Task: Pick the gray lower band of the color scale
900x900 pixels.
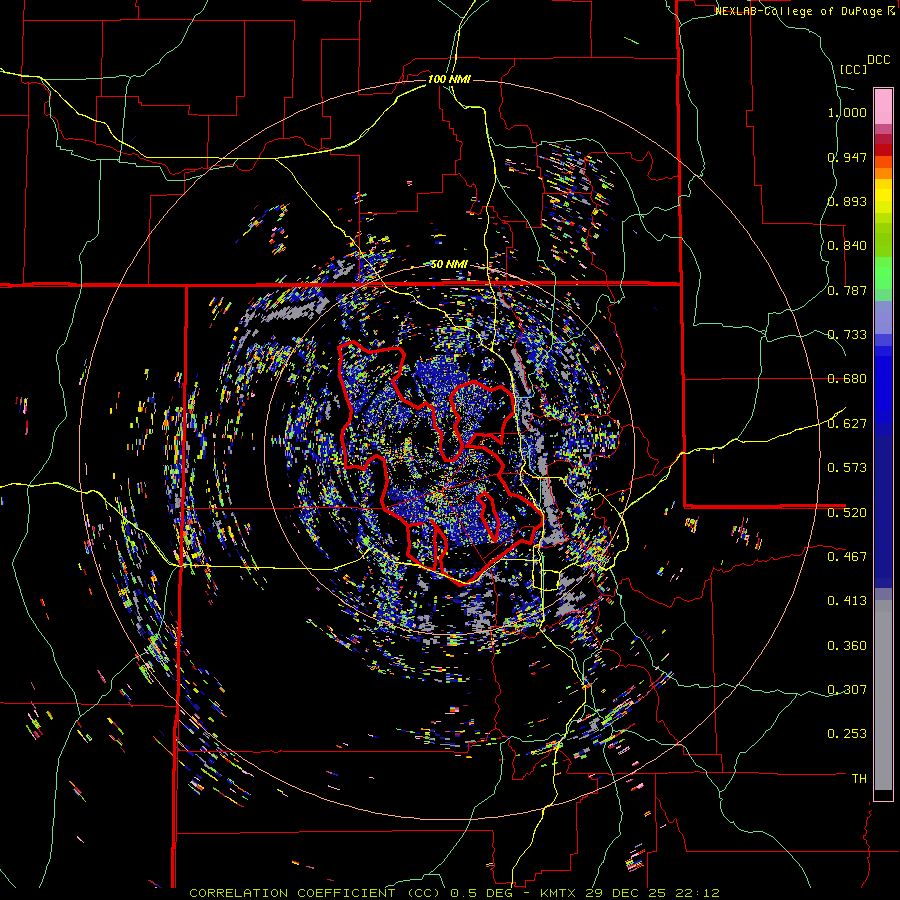Action: (883, 695)
